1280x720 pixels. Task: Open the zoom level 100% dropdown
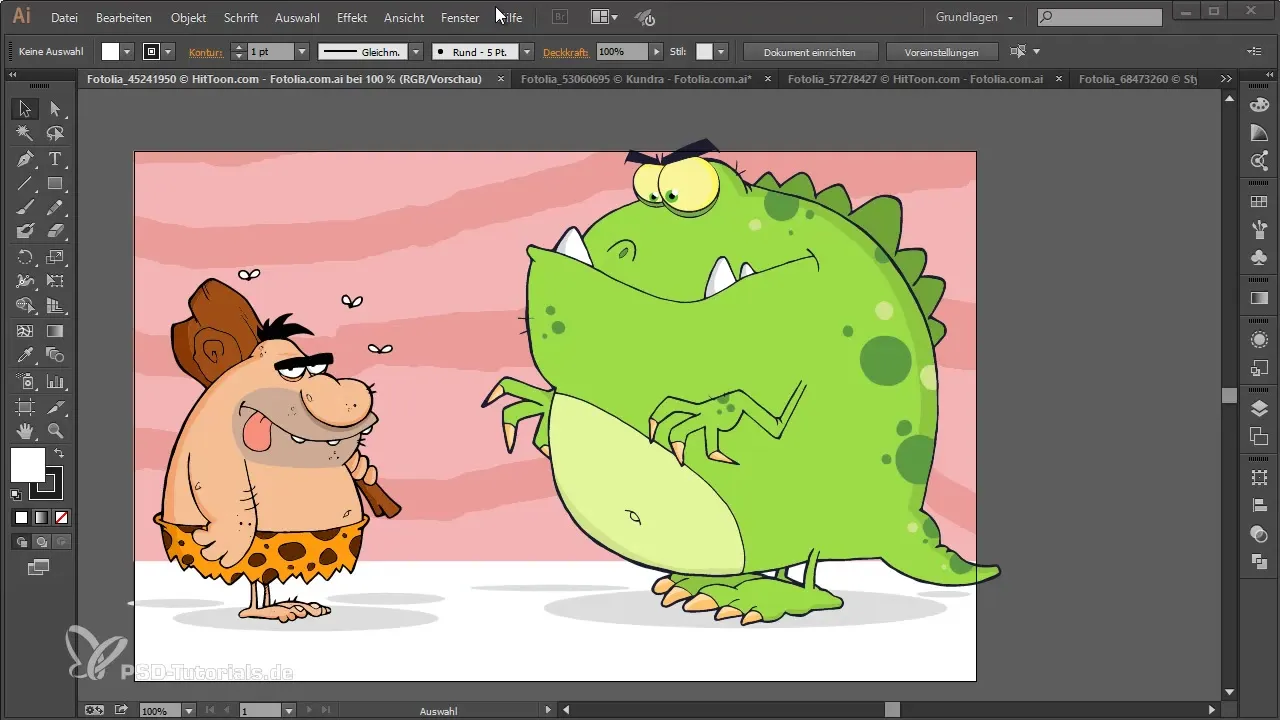click(188, 710)
